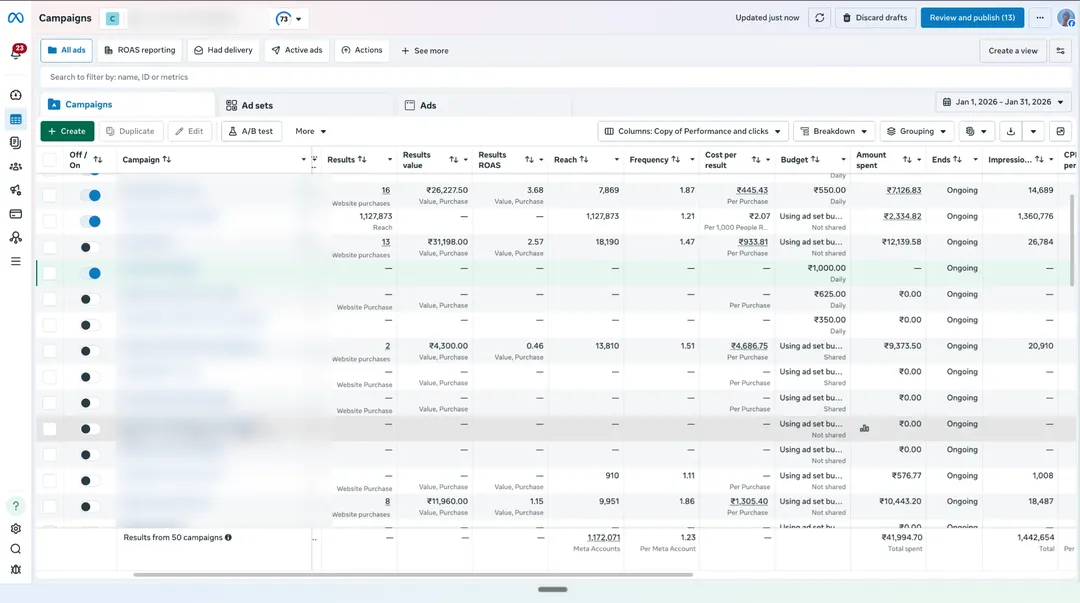Select Campaigns table icon in sidebar

coord(16,119)
